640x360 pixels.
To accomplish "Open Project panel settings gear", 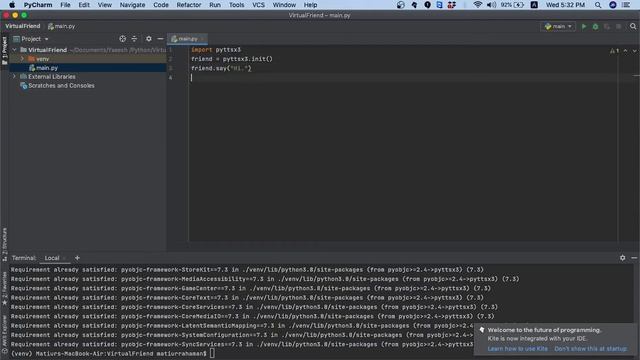I will pyautogui.click(x=149, y=39).
